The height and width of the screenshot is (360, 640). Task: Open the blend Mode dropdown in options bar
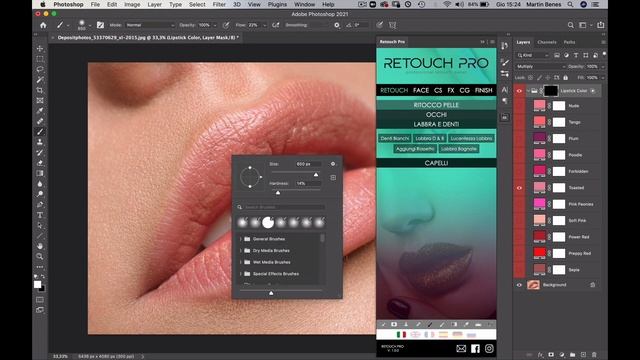point(150,25)
